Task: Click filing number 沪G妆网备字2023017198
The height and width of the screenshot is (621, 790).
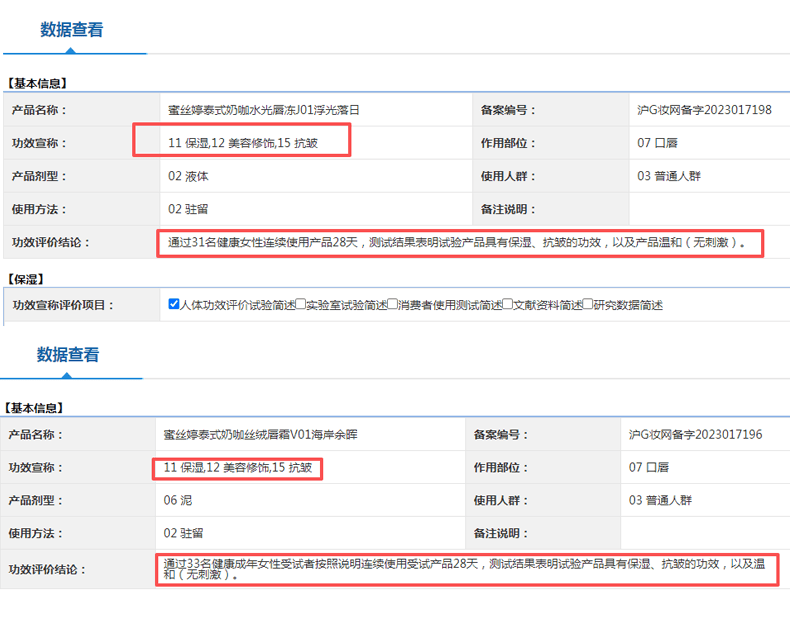Action: point(704,110)
